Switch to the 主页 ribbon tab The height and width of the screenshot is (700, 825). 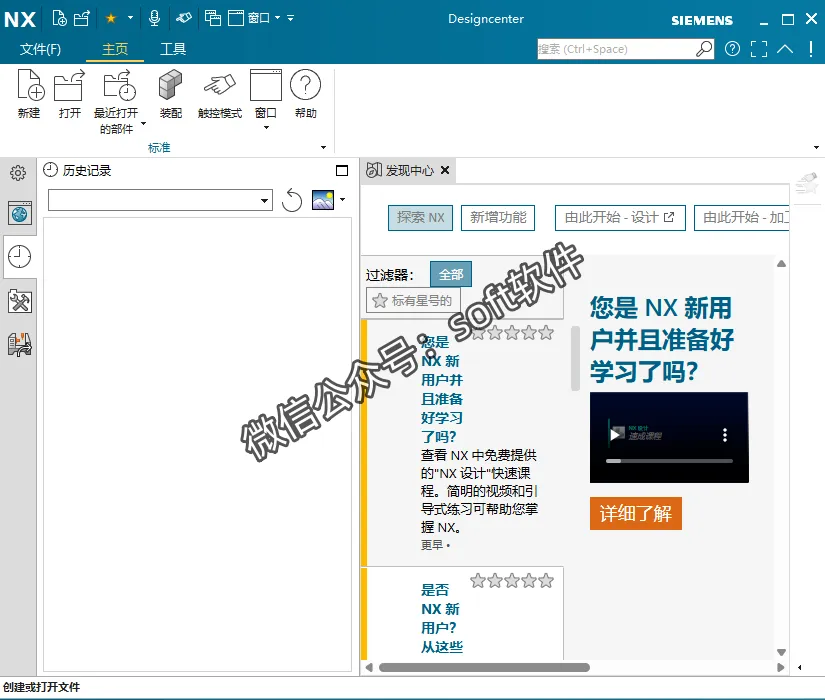115,49
